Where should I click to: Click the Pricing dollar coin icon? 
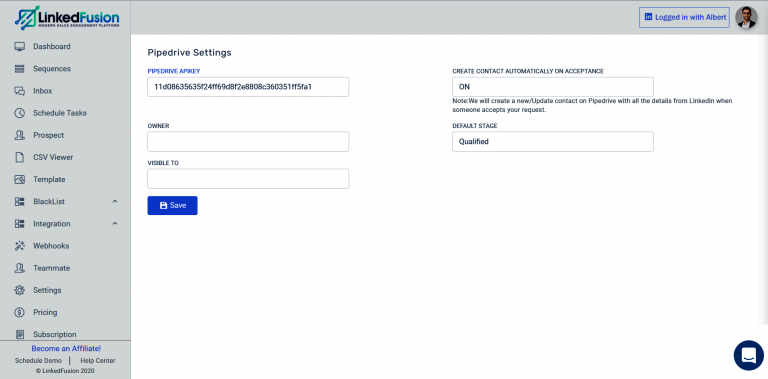(20, 312)
